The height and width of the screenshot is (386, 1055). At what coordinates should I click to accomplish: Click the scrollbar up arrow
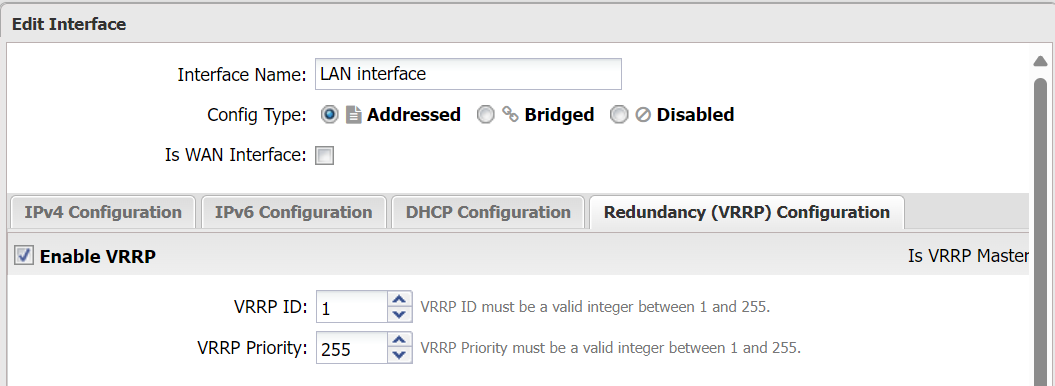click(1040, 61)
